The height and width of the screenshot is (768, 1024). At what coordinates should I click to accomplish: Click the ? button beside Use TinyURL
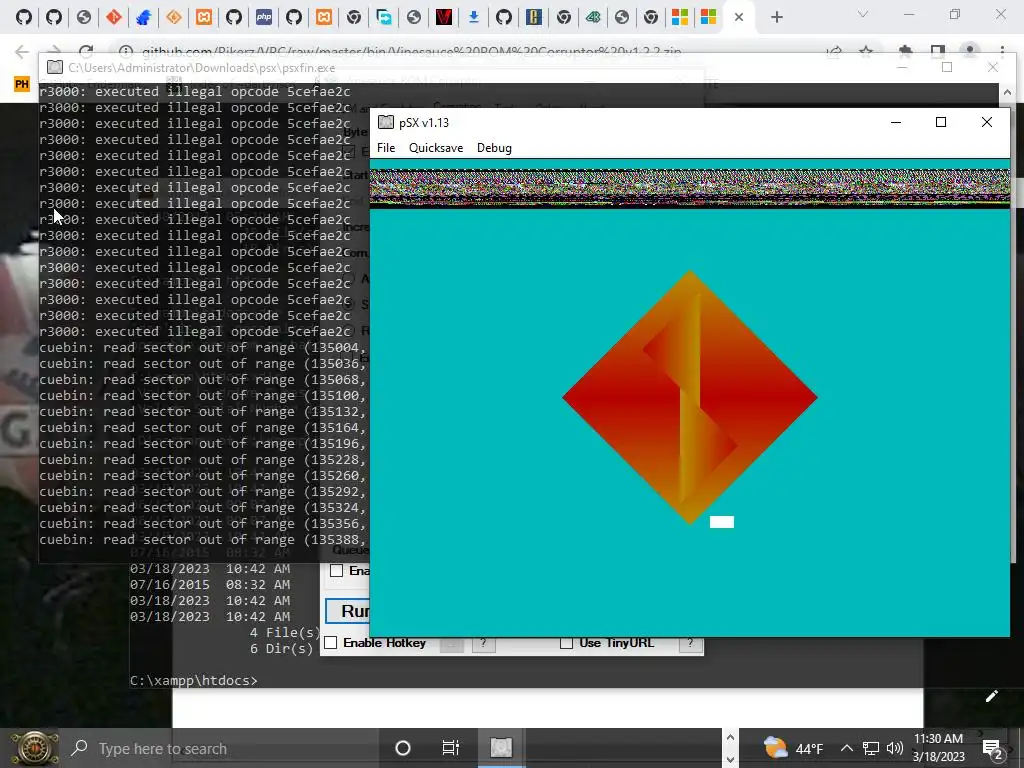690,643
